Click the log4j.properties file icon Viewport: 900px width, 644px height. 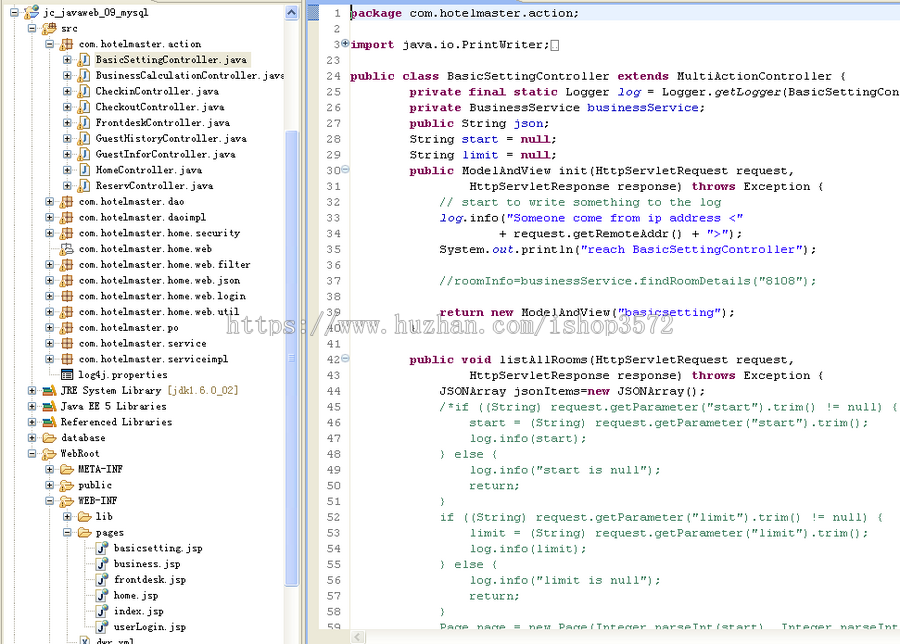pos(67,375)
